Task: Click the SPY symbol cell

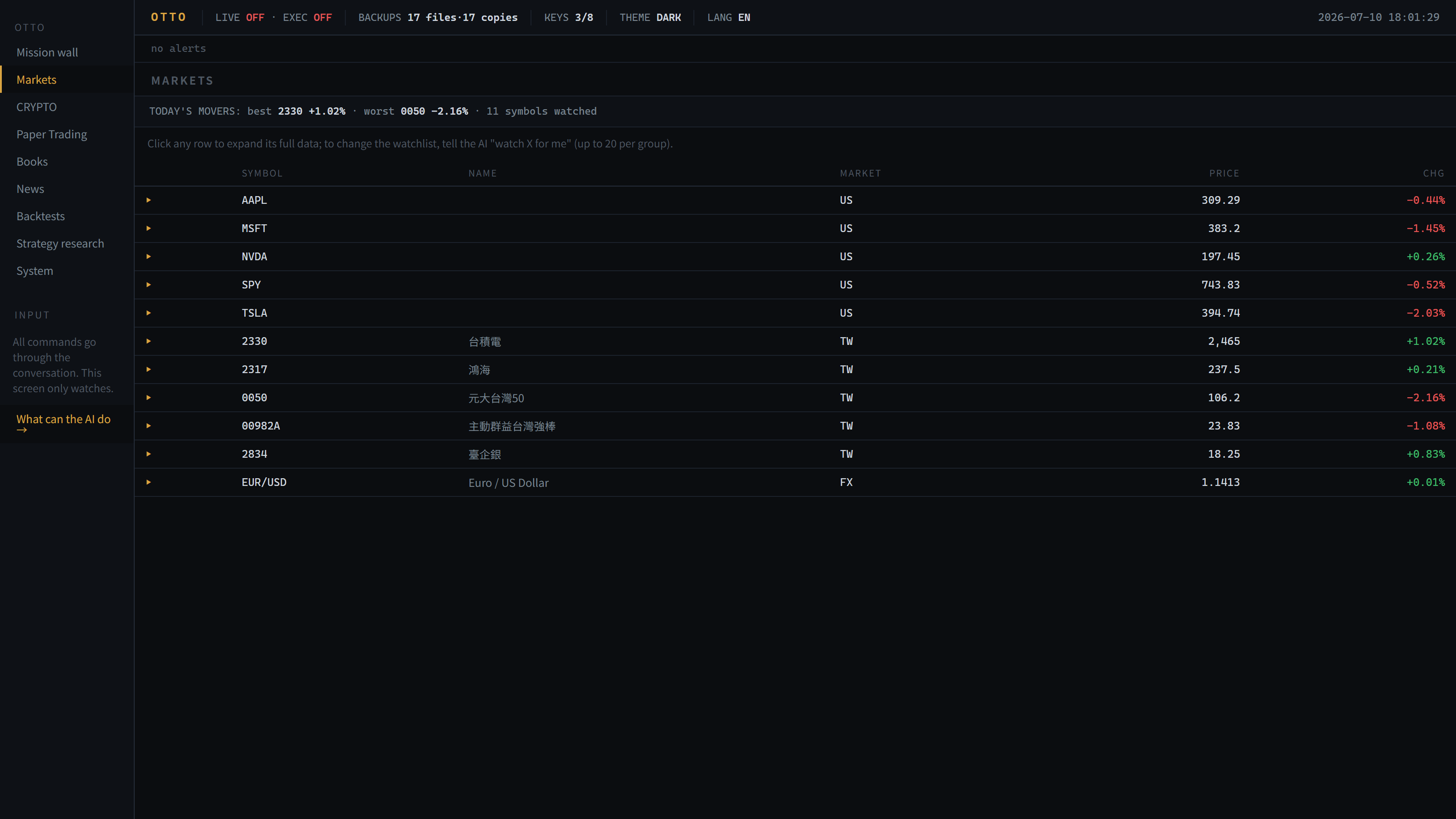Action: (x=252, y=285)
